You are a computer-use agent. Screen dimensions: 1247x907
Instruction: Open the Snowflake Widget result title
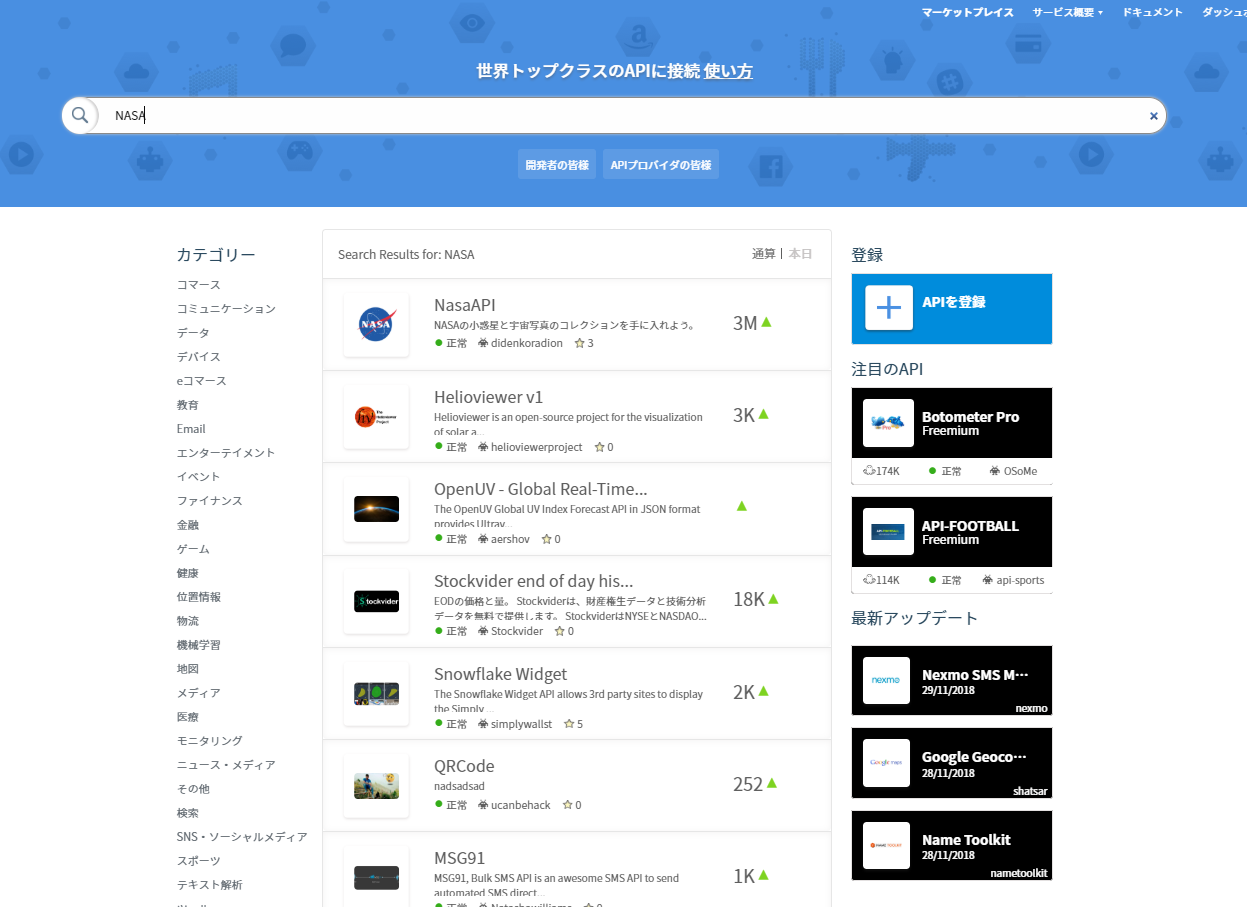pyautogui.click(x=501, y=674)
